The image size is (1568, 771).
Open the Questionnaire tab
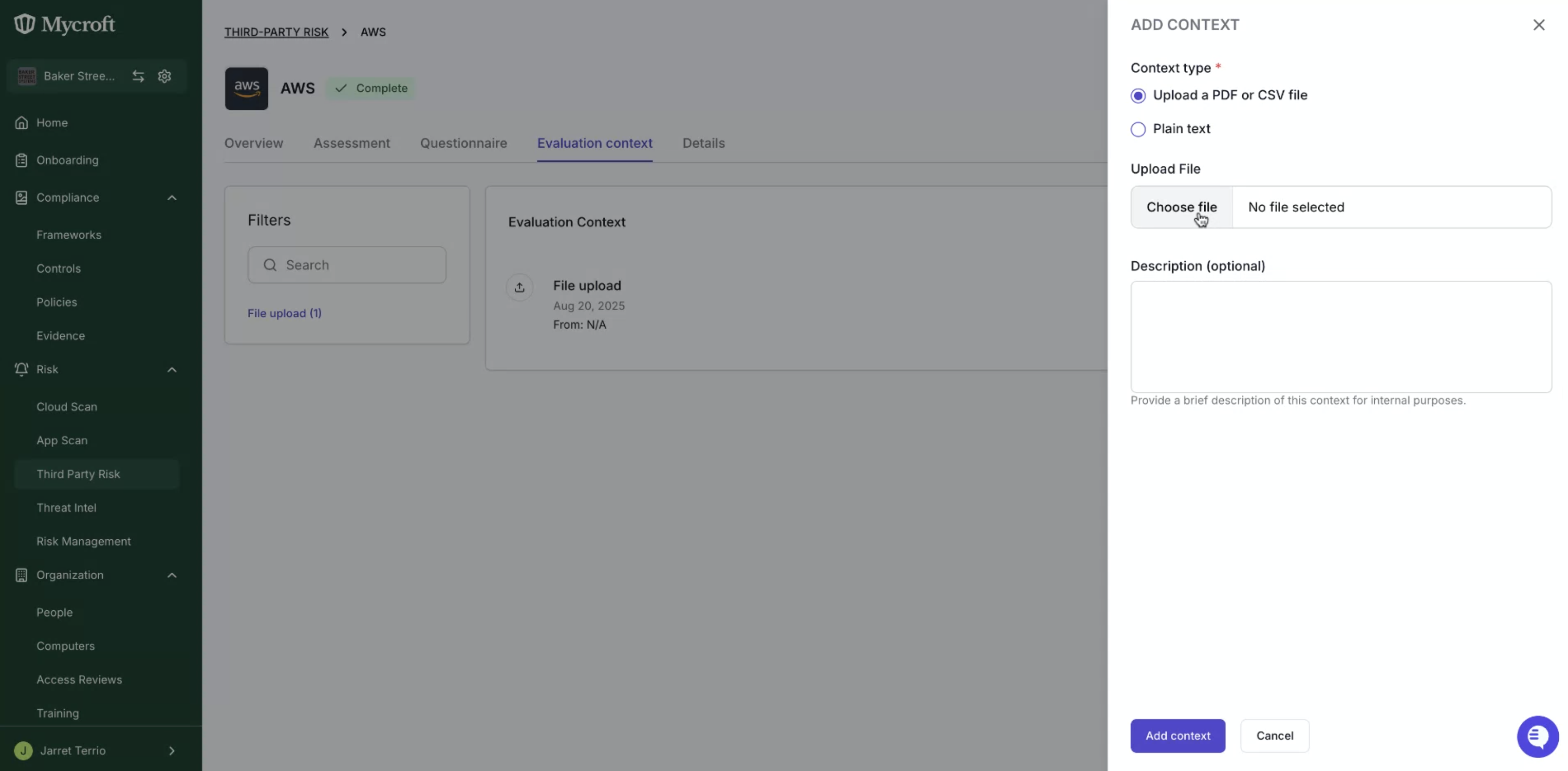click(x=463, y=143)
